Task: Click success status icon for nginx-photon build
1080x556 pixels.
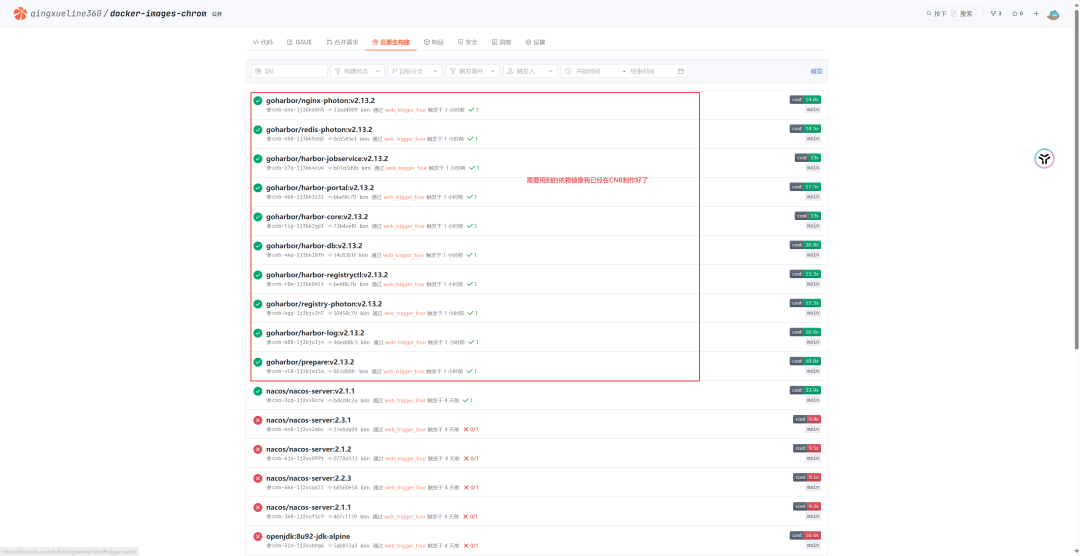Action: click(258, 101)
